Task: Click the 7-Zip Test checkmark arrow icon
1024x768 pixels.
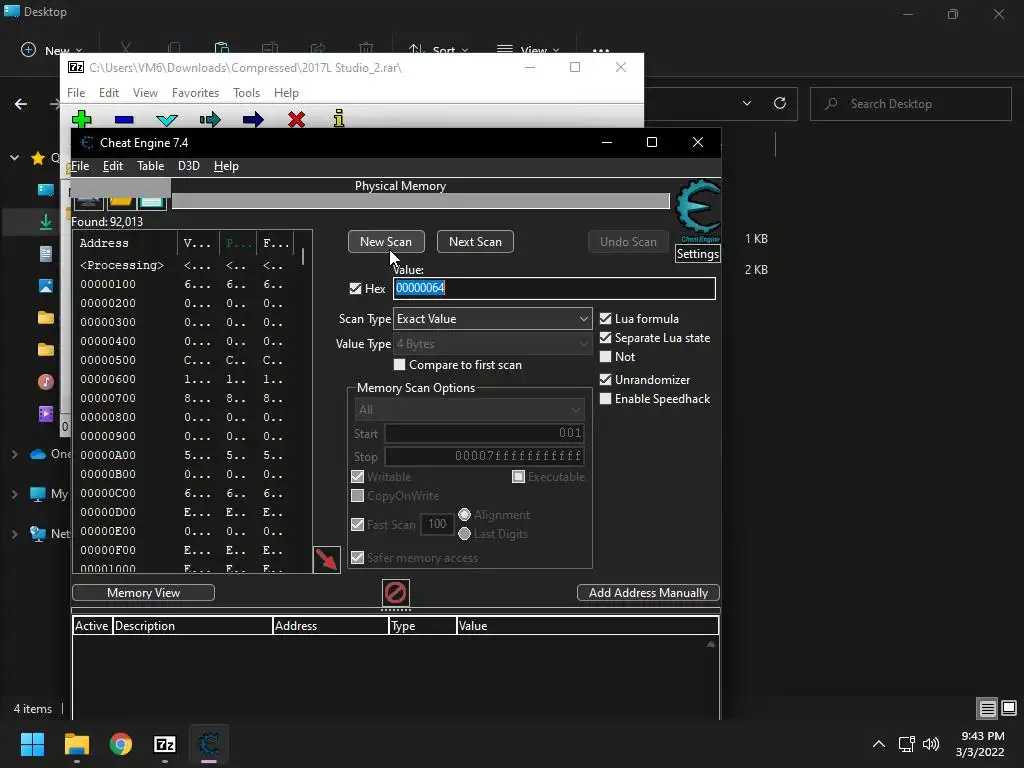Action: 167,120
